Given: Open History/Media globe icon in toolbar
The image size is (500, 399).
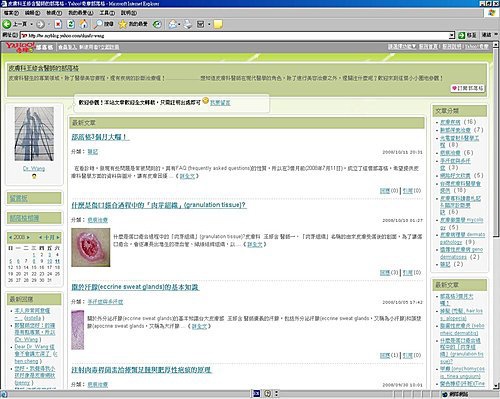Looking at the screenshot, I should point(157,24).
